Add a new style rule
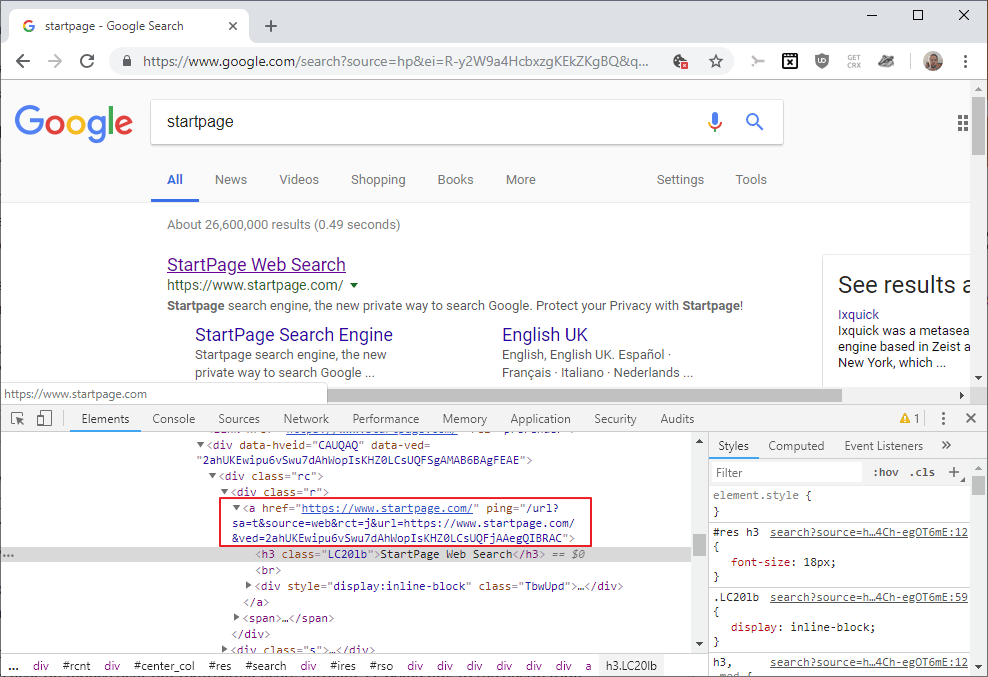 (x=954, y=472)
